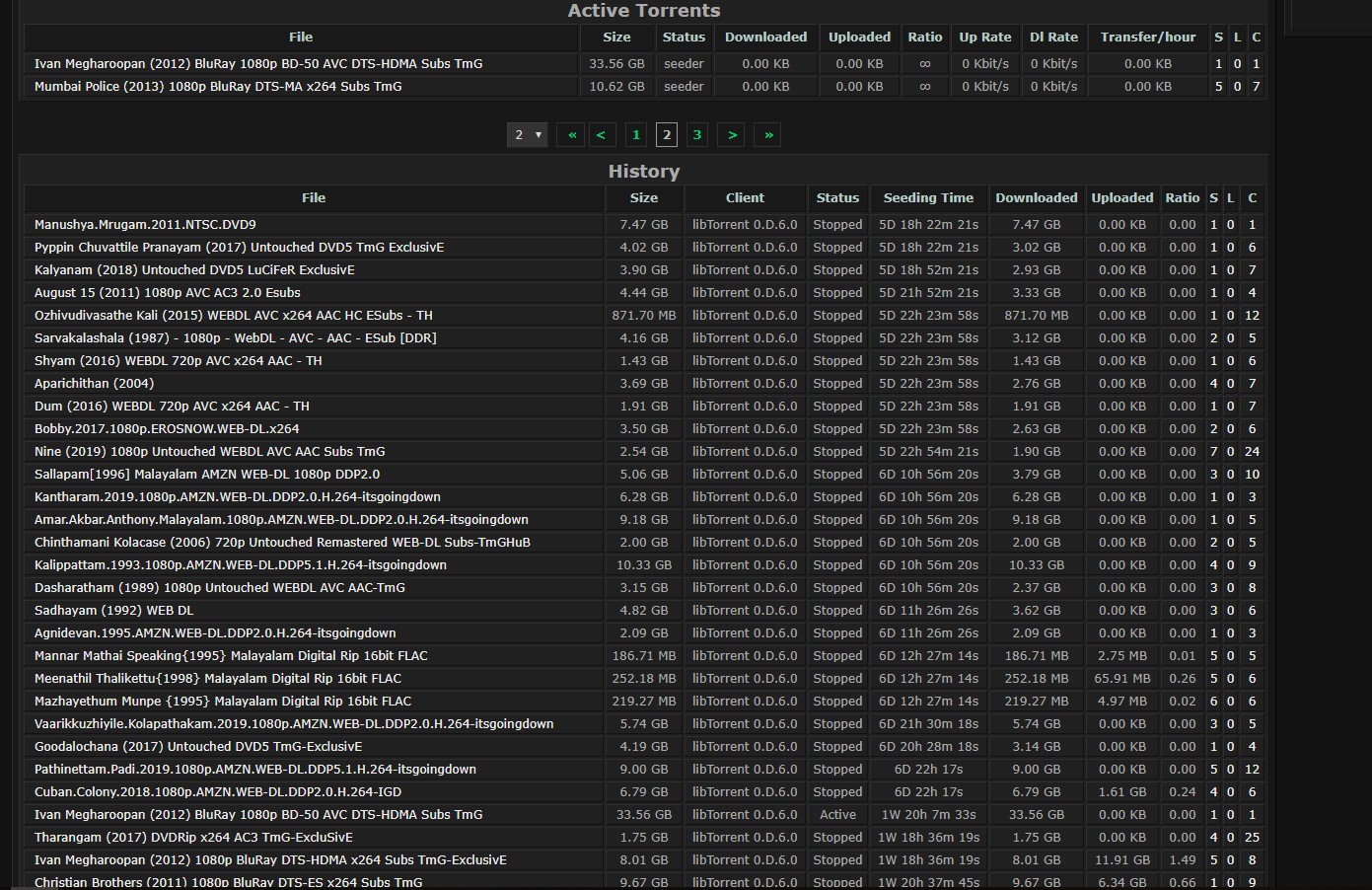Open Aparichithan (2004) torrent link

(x=95, y=384)
